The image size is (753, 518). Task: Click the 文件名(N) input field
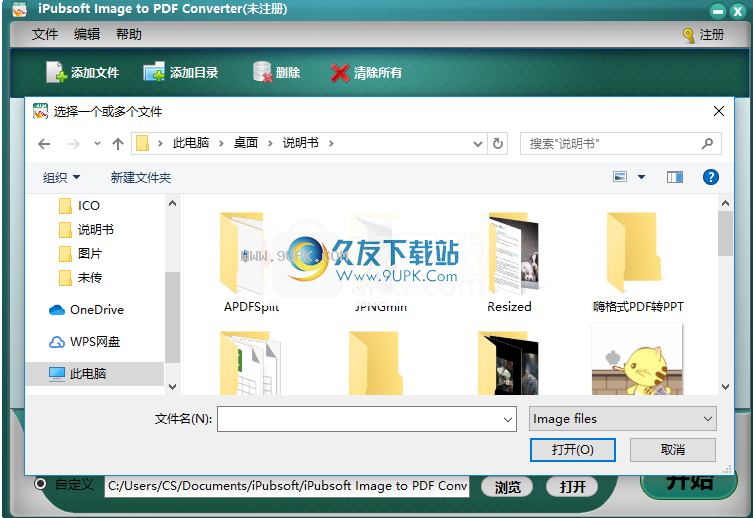367,419
